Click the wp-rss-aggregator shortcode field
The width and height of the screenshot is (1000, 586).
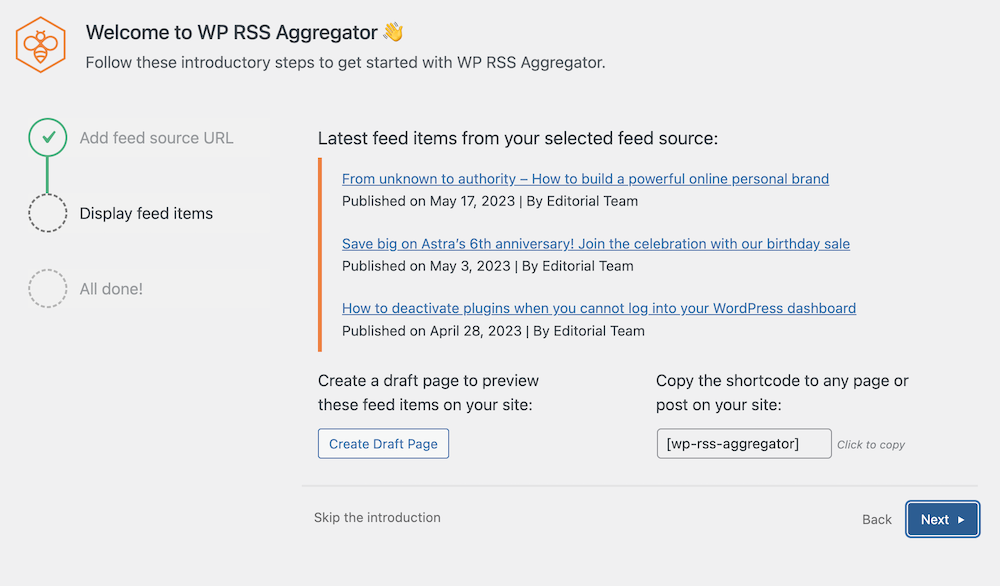(x=744, y=444)
